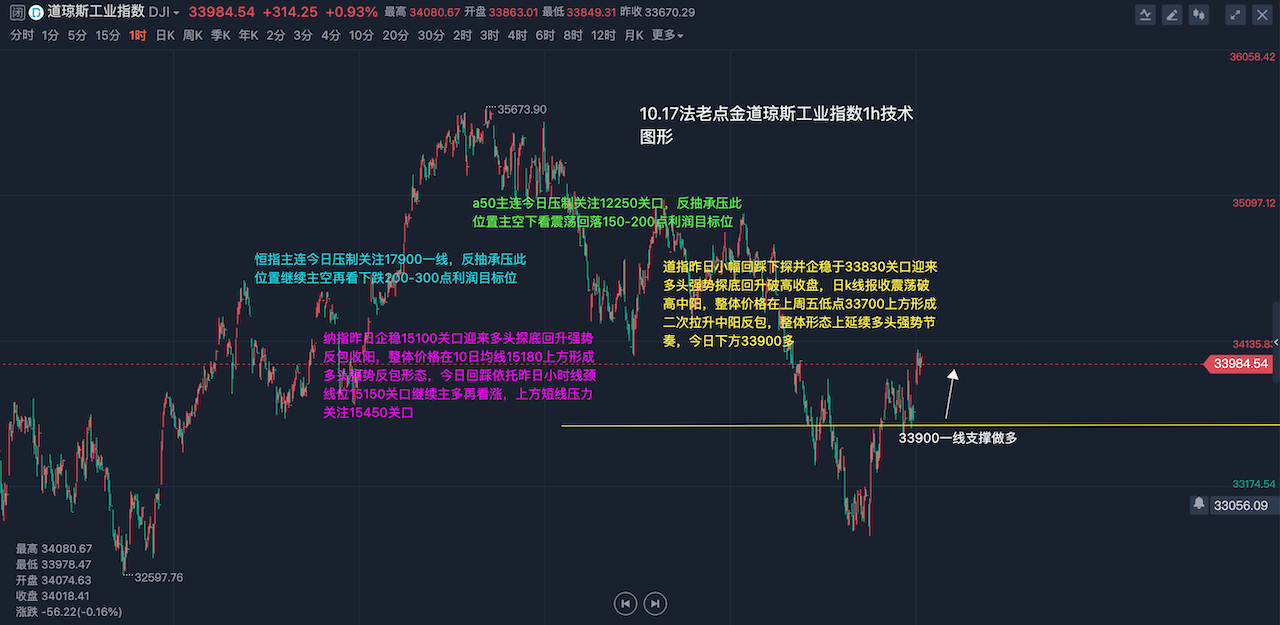Select the 20分 timeframe
Viewport: 1280px width, 625px height.
click(396, 35)
